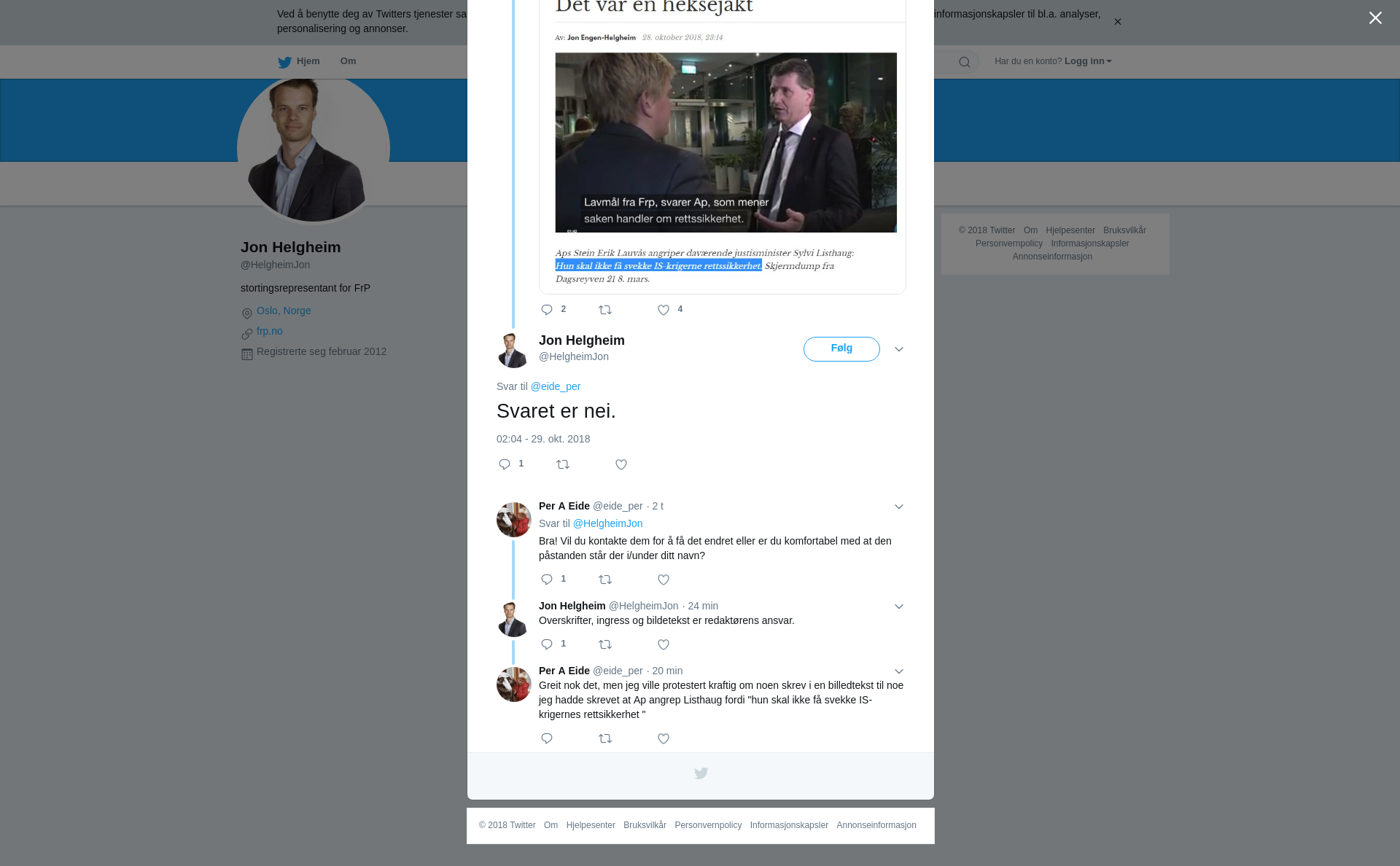The image size is (1400, 866).
Task: Reply to the 'Bra! Vil du kontakte' tweet
Action: [547, 580]
